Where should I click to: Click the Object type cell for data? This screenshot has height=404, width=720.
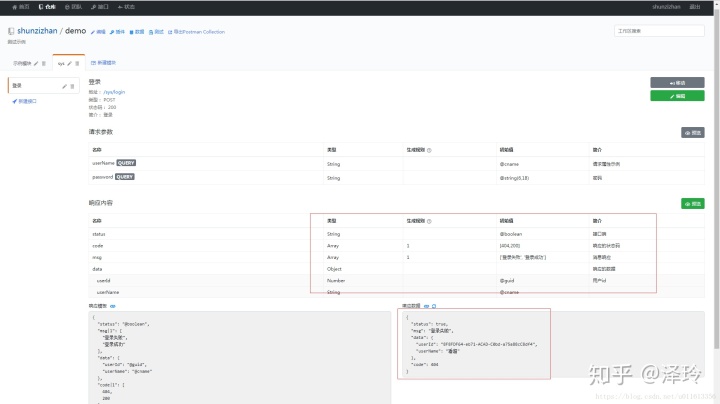[334, 269]
